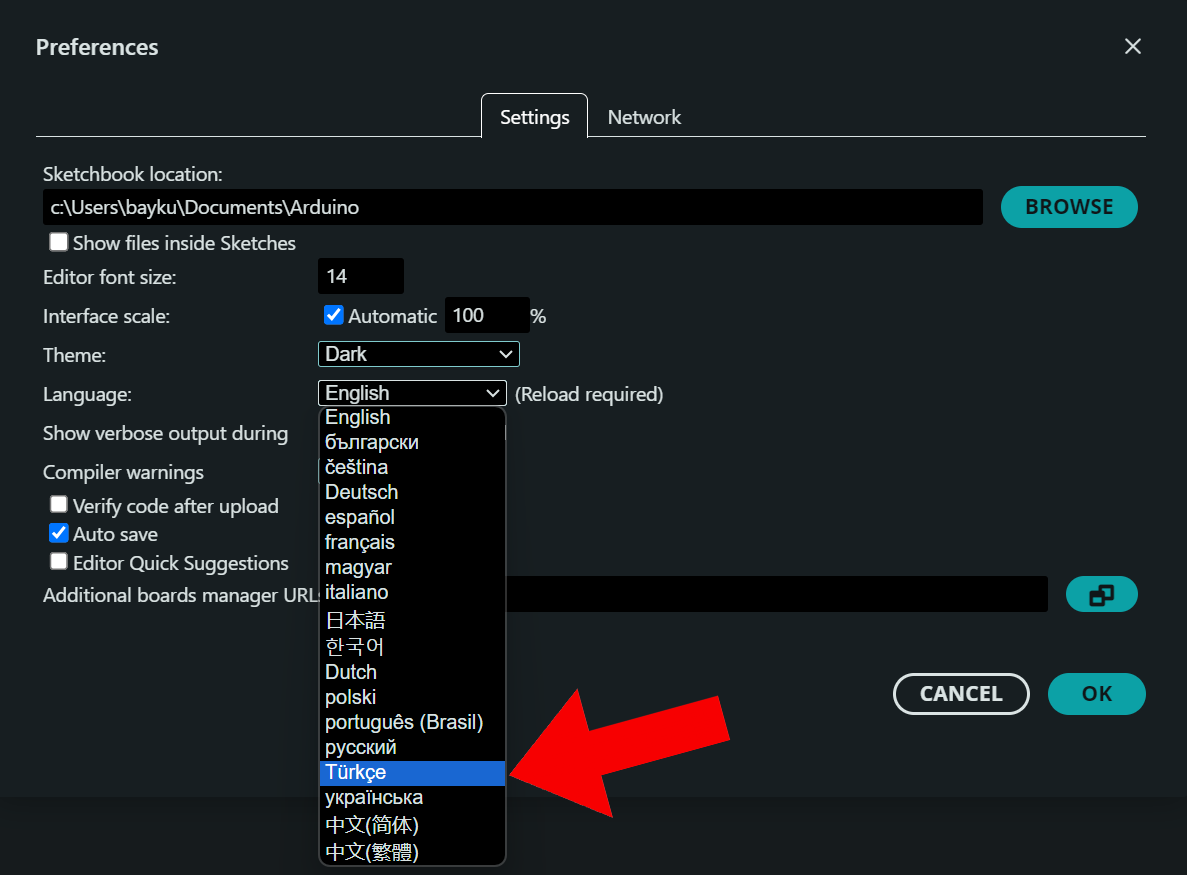Open the additional boards manager URLs editor window
The width and height of the screenshot is (1187, 875).
1101,594
